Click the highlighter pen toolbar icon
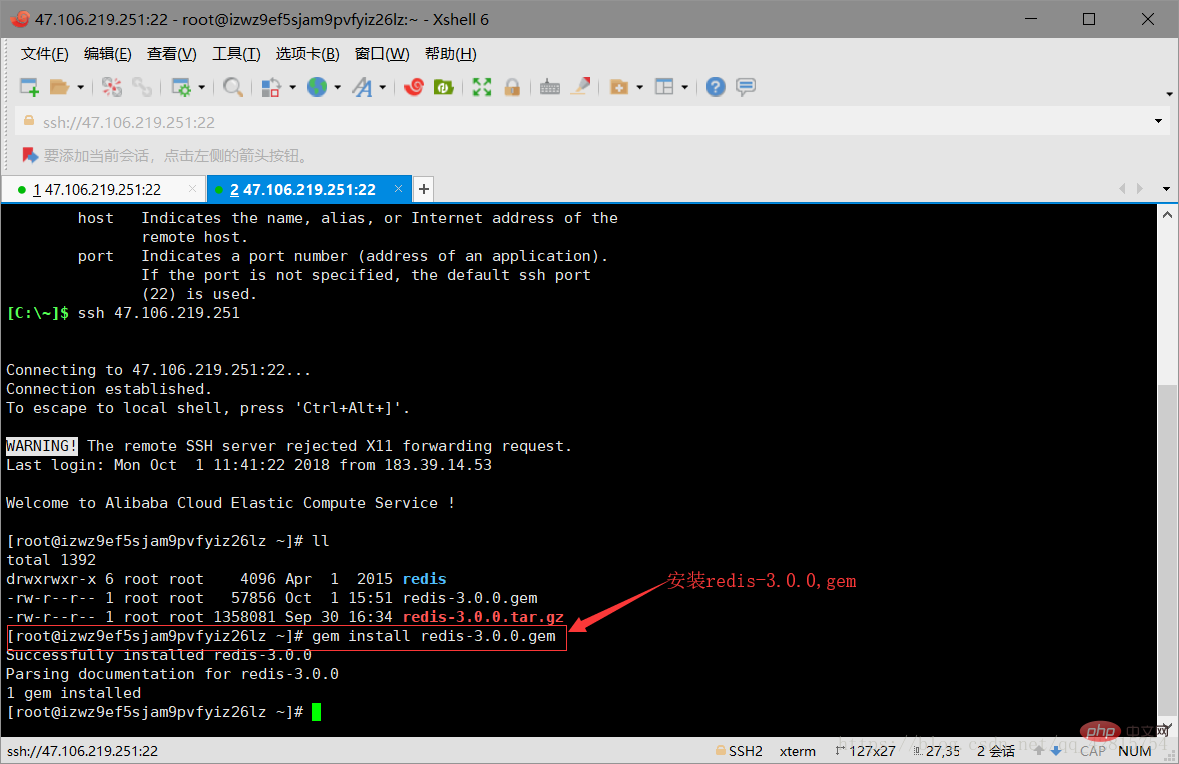The width and height of the screenshot is (1179, 764). tap(580, 87)
